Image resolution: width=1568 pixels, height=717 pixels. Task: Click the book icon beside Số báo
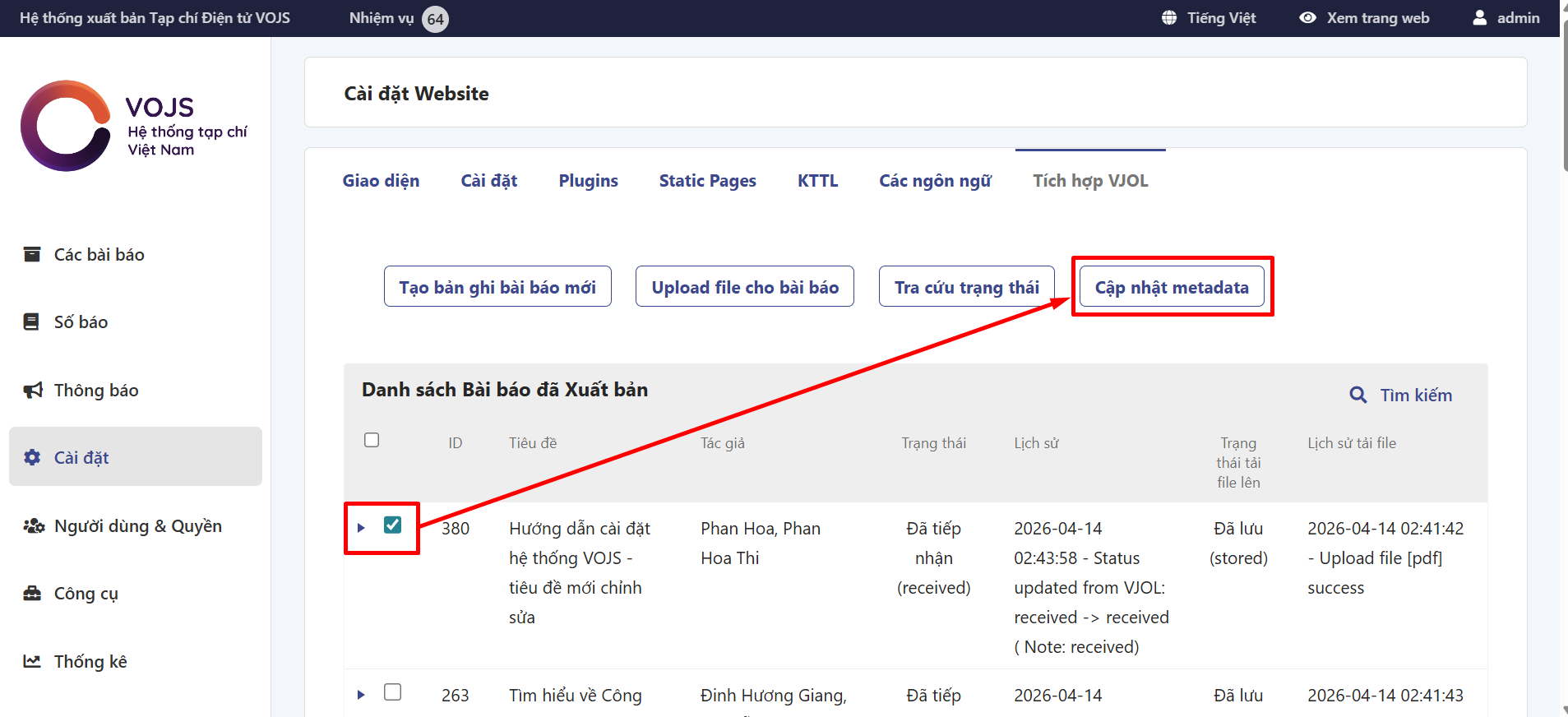(x=31, y=321)
